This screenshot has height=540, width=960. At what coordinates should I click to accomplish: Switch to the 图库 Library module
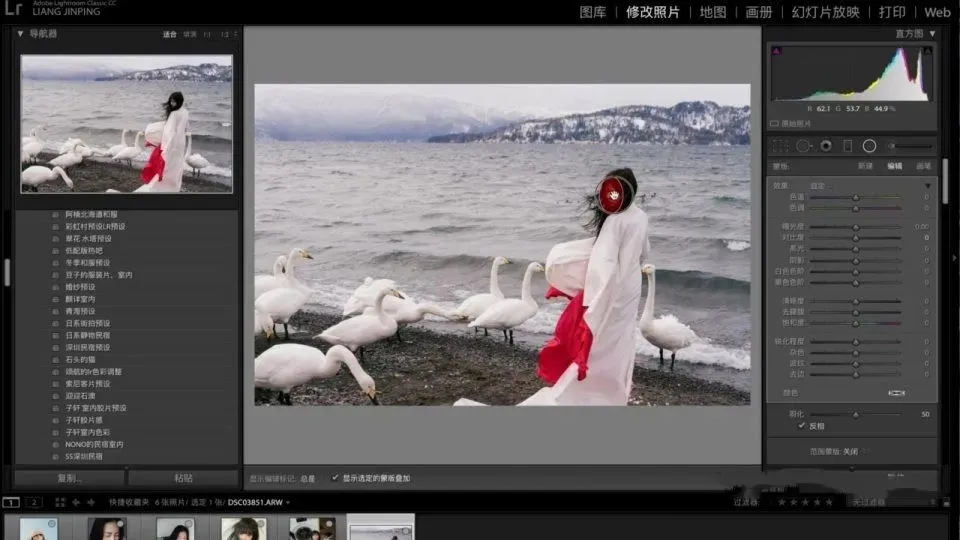coord(593,12)
